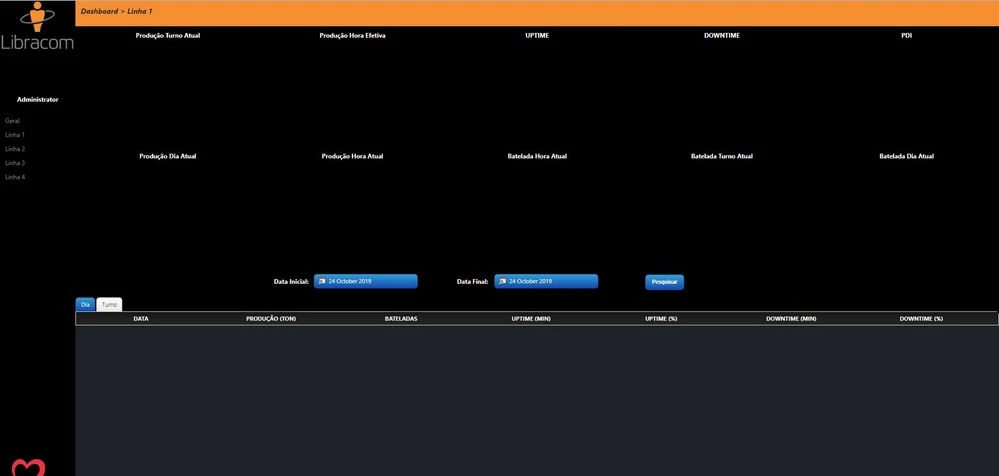Click the Linha 1 breadcrumb item
Image resolution: width=999 pixels, height=476 pixels.
pos(140,11)
